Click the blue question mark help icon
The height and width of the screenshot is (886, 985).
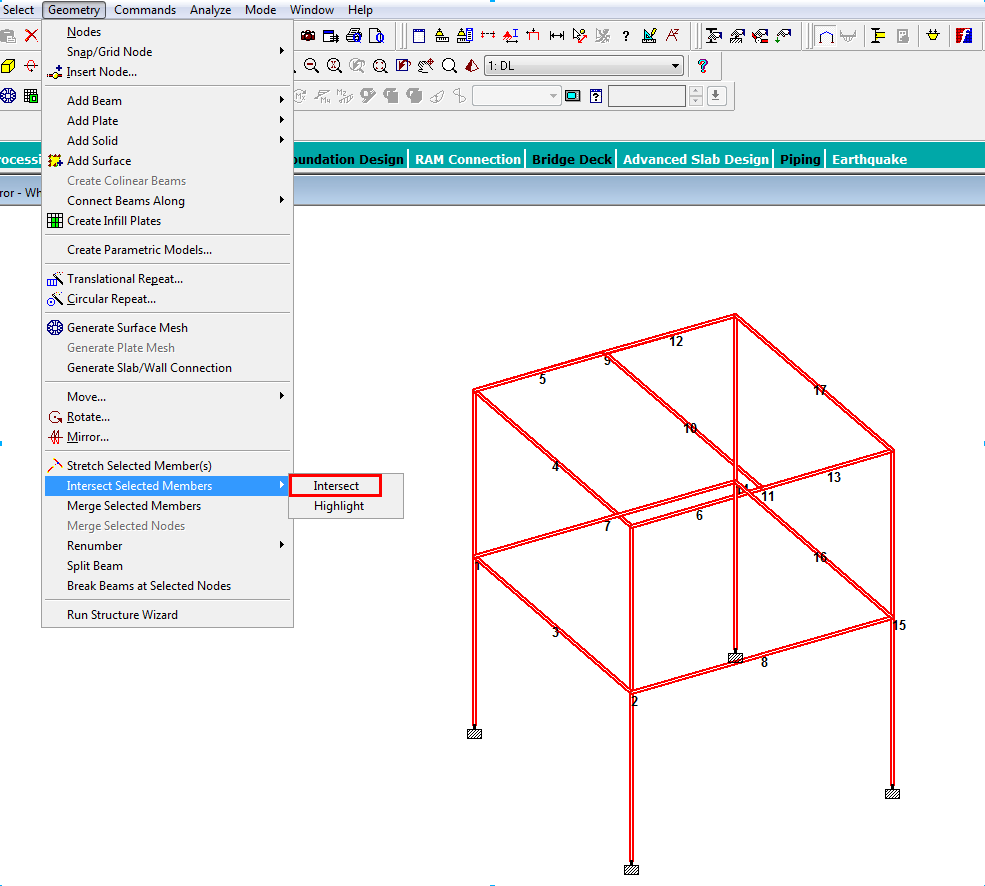(x=703, y=66)
